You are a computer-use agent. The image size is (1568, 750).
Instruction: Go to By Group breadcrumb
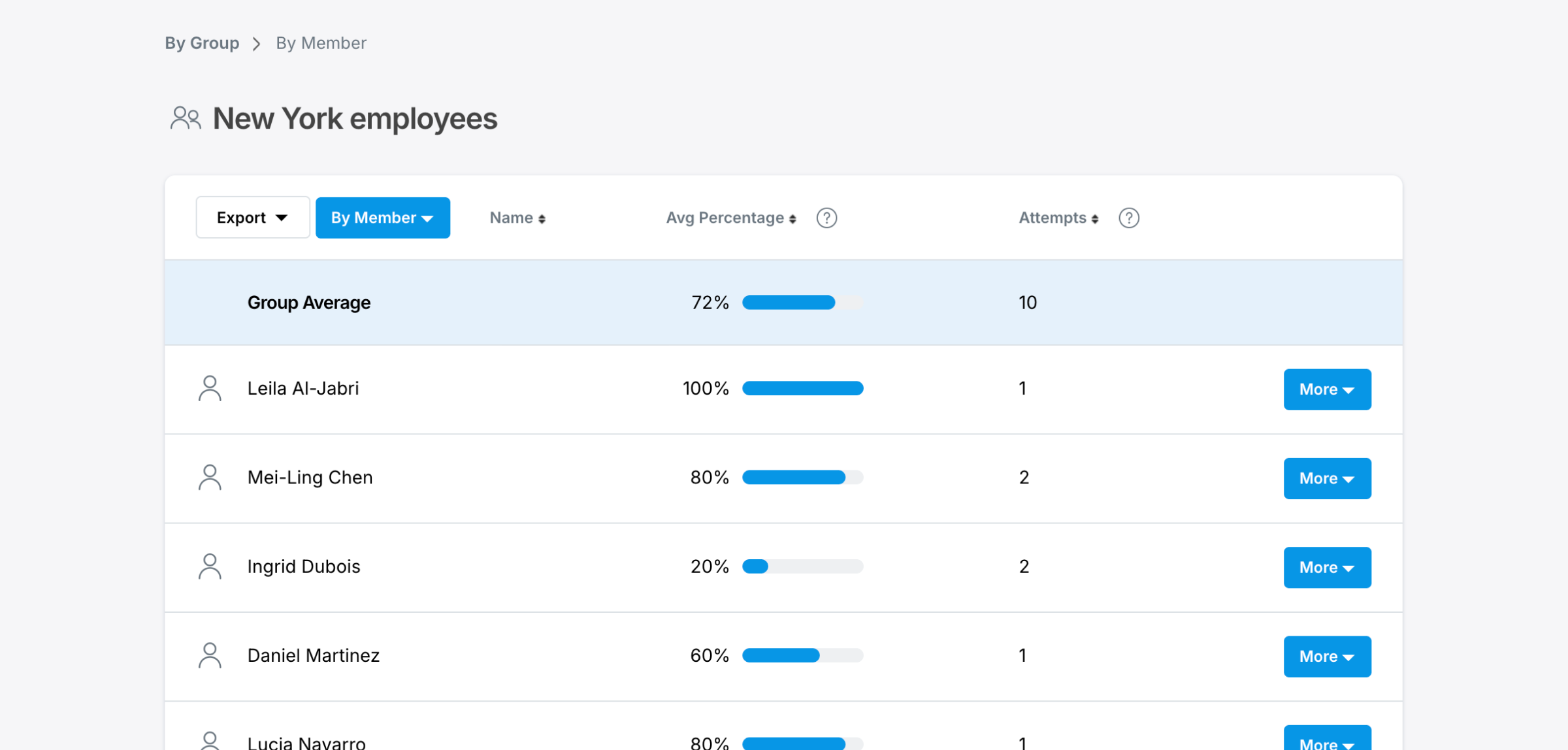click(202, 43)
